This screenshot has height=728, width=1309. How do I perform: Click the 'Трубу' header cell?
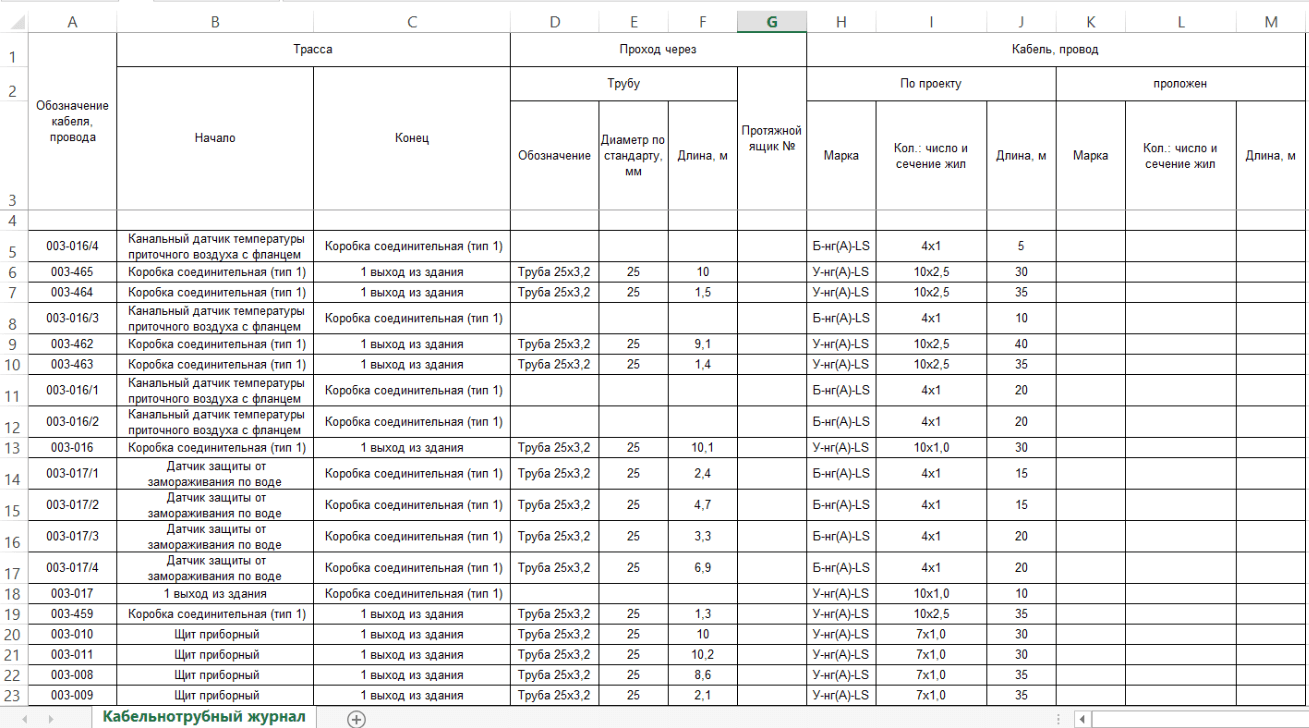pyautogui.click(x=624, y=84)
